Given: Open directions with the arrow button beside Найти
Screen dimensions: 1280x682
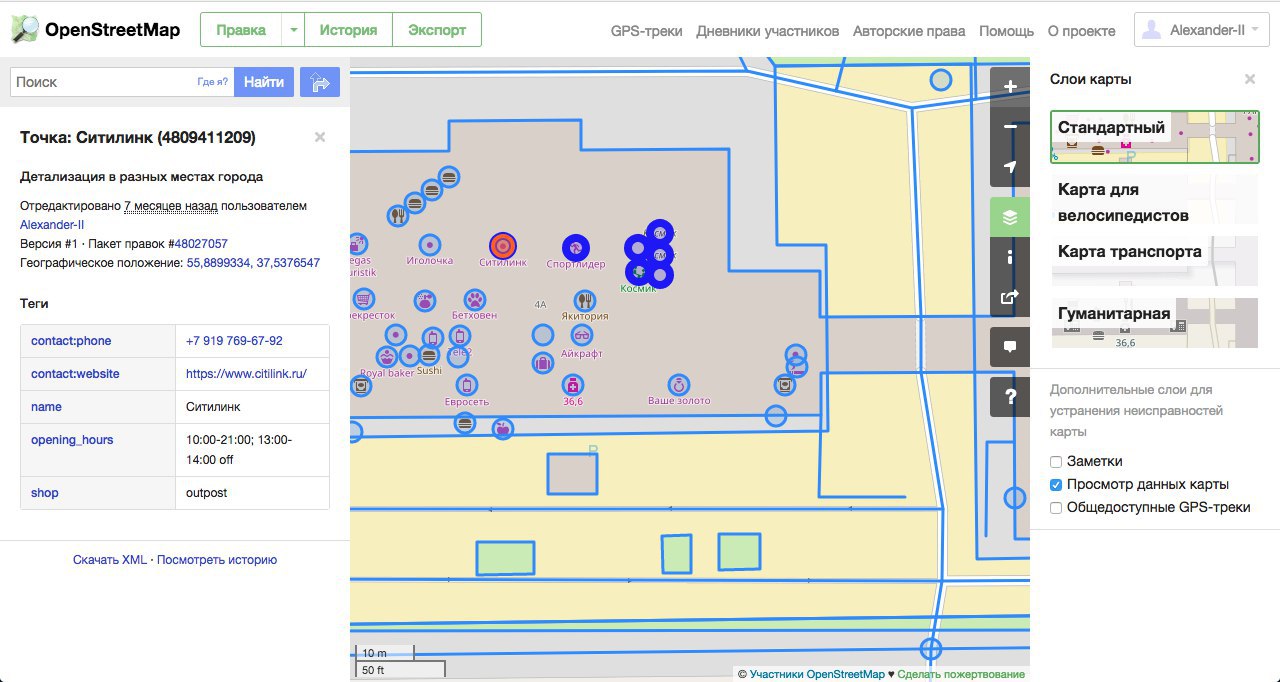Looking at the screenshot, I should click(320, 82).
